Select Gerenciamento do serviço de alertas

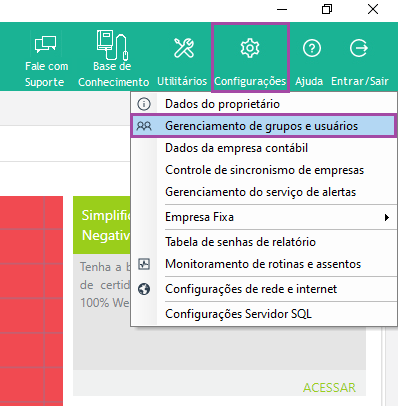click(260, 192)
